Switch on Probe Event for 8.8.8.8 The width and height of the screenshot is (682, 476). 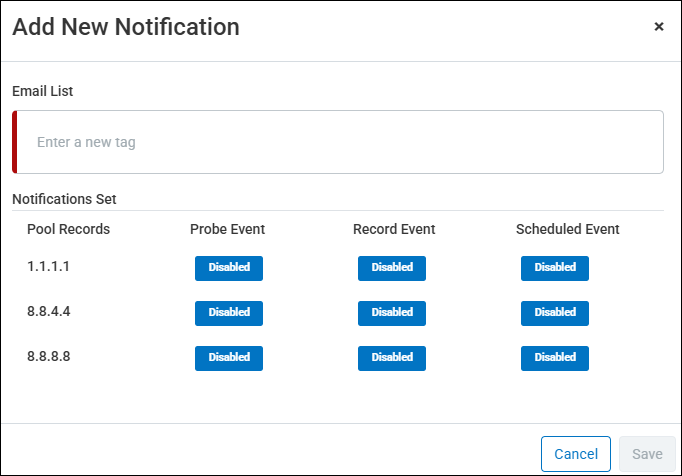click(229, 358)
